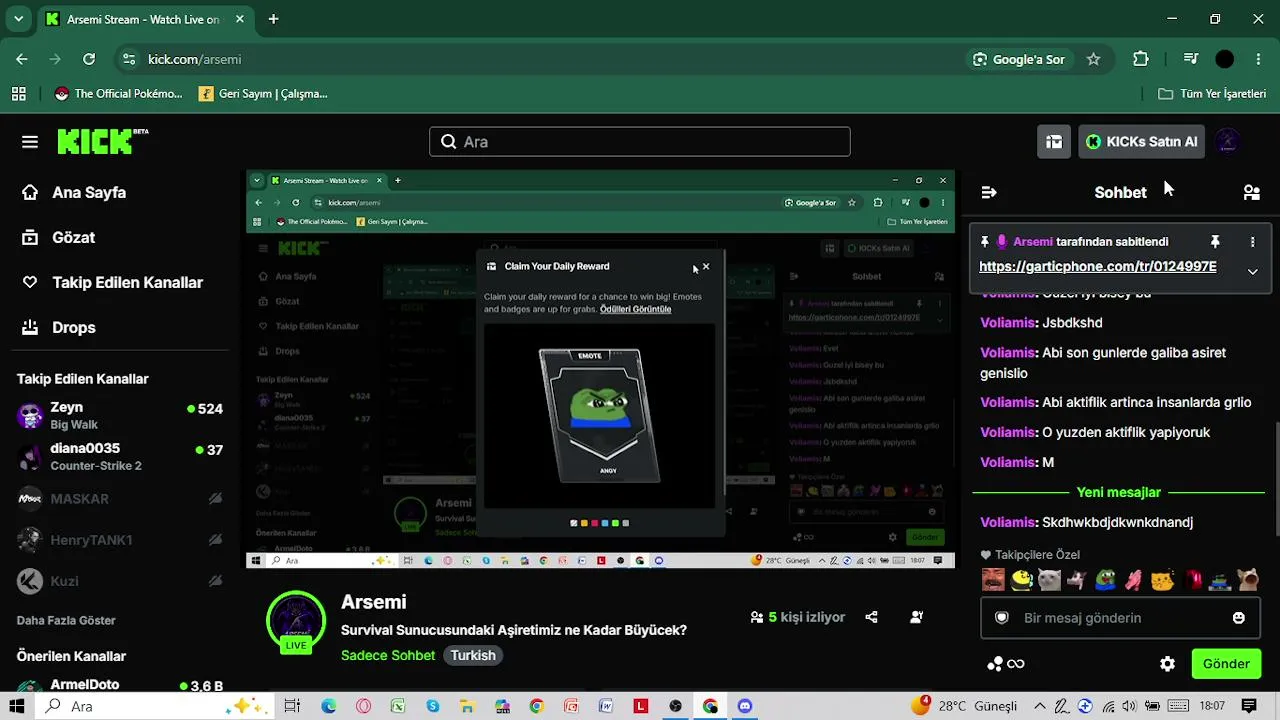This screenshot has height=720, width=1280.
Task: Insert the orange cat emote
Action: (x=1162, y=579)
